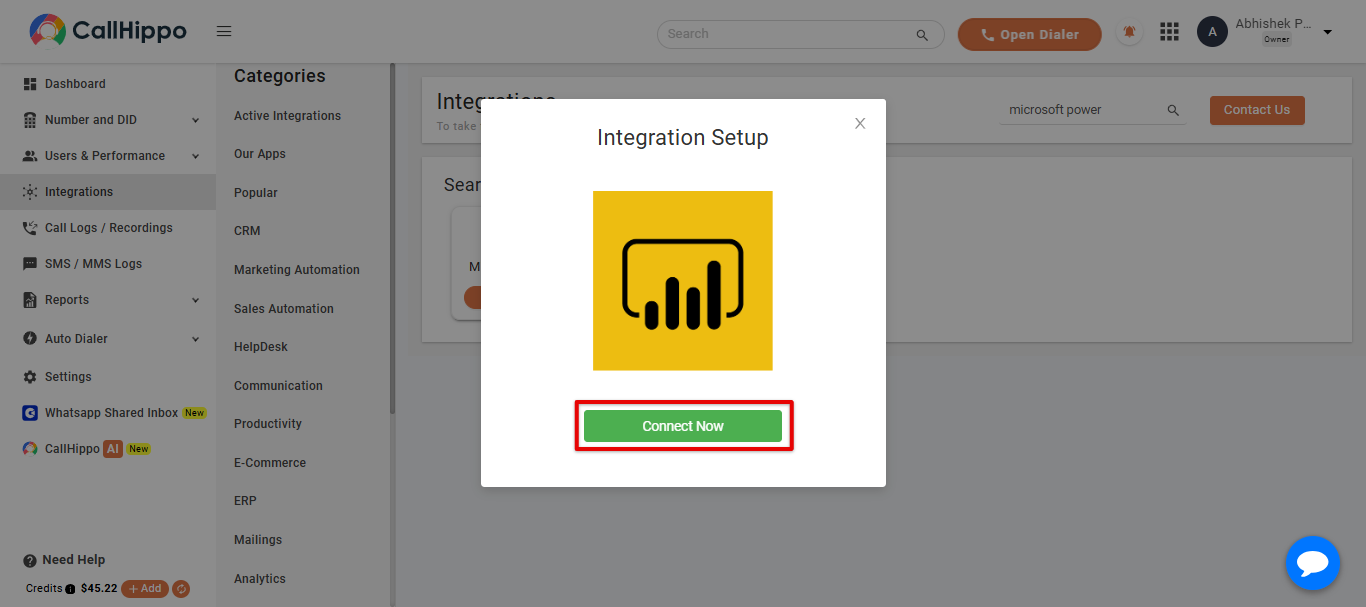Expand the Auto Dialer chevron
The width and height of the screenshot is (1366, 607).
point(195,339)
